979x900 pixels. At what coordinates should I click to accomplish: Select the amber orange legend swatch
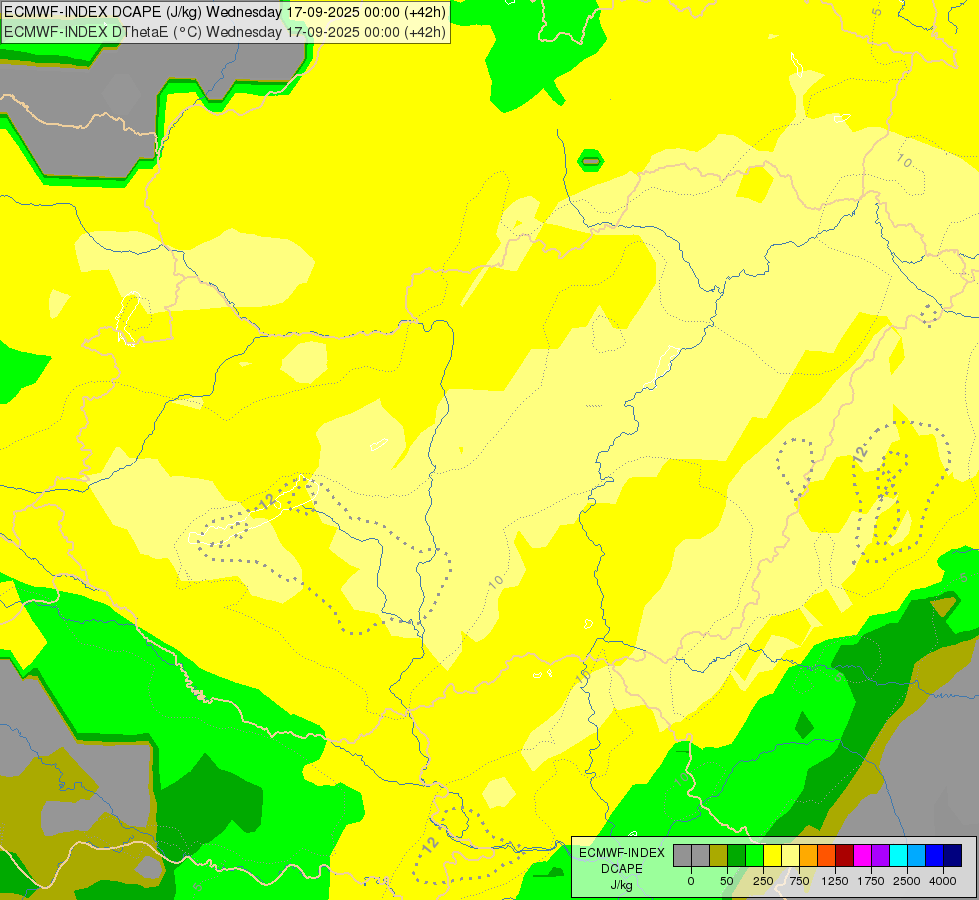click(809, 855)
